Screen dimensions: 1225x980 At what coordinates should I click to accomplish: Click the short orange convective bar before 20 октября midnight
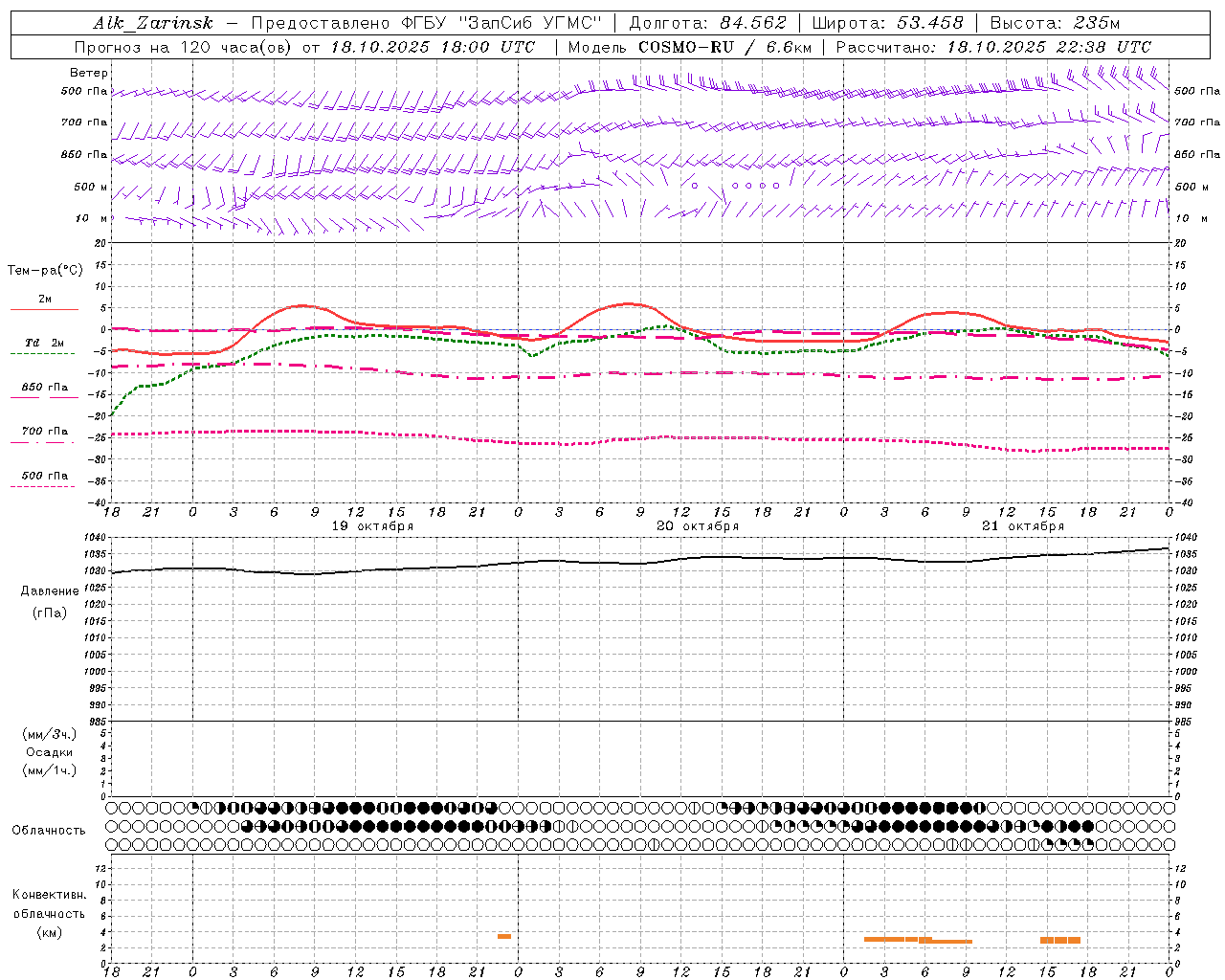click(x=503, y=936)
